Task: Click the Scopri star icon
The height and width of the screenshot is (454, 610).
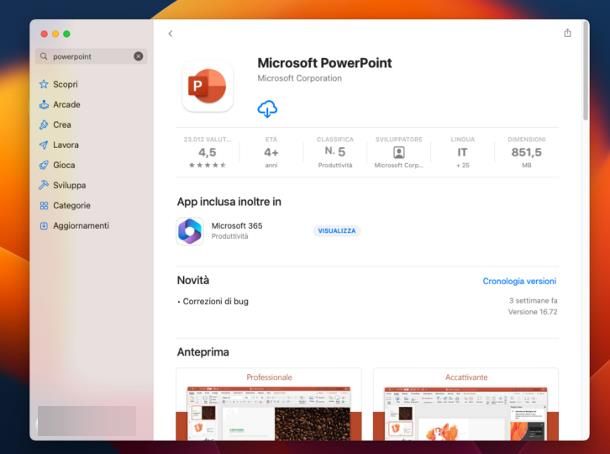Action: (x=44, y=84)
